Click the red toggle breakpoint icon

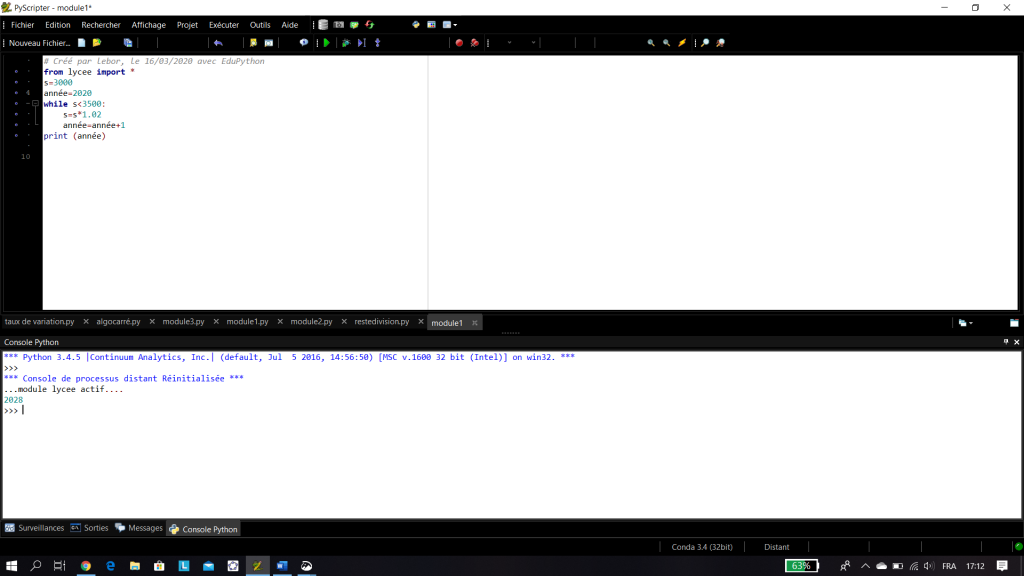459,43
